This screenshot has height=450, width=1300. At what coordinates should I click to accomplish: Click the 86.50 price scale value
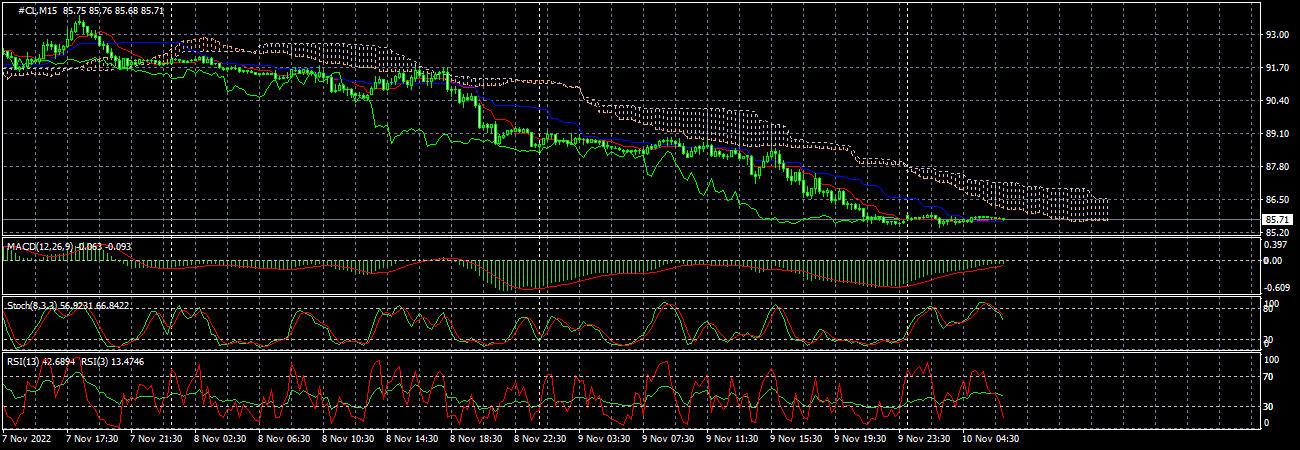tap(1276, 200)
